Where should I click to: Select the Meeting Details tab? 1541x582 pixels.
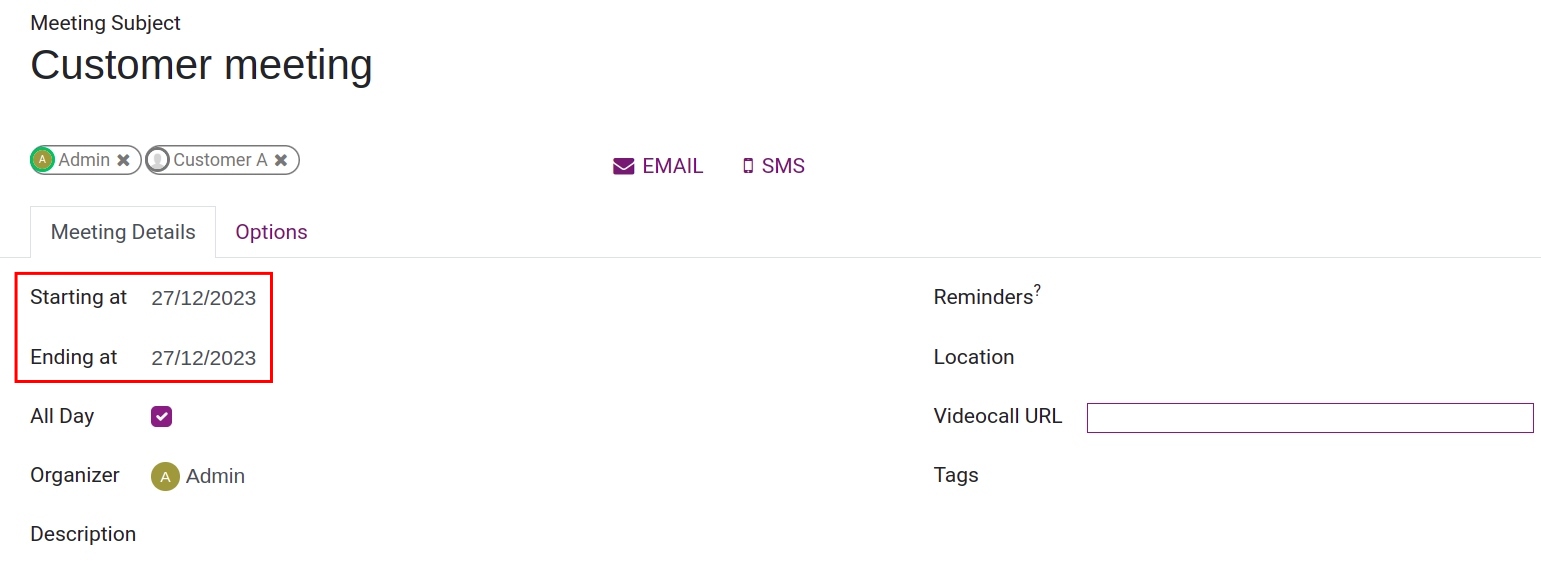point(123,232)
